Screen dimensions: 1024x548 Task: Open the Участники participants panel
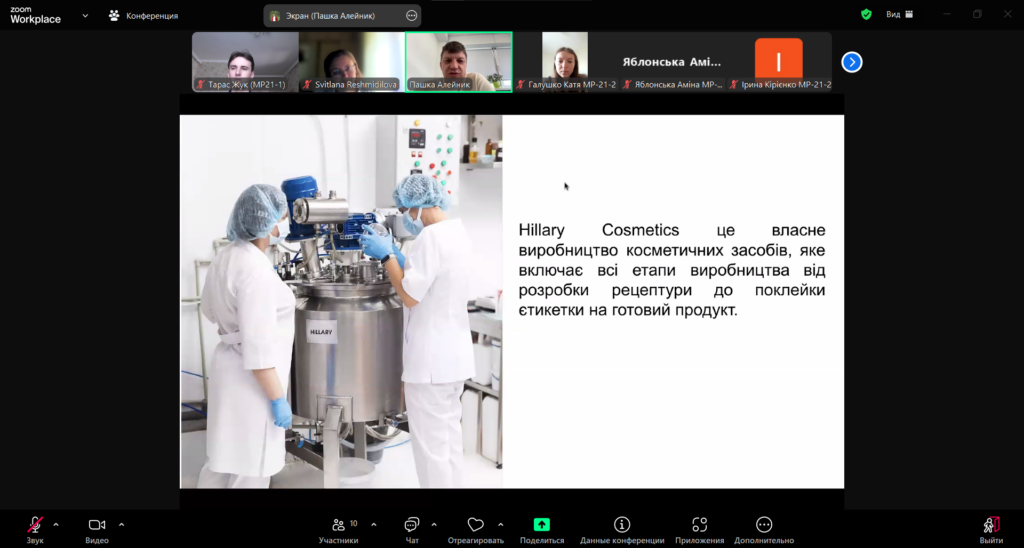coord(338,526)
